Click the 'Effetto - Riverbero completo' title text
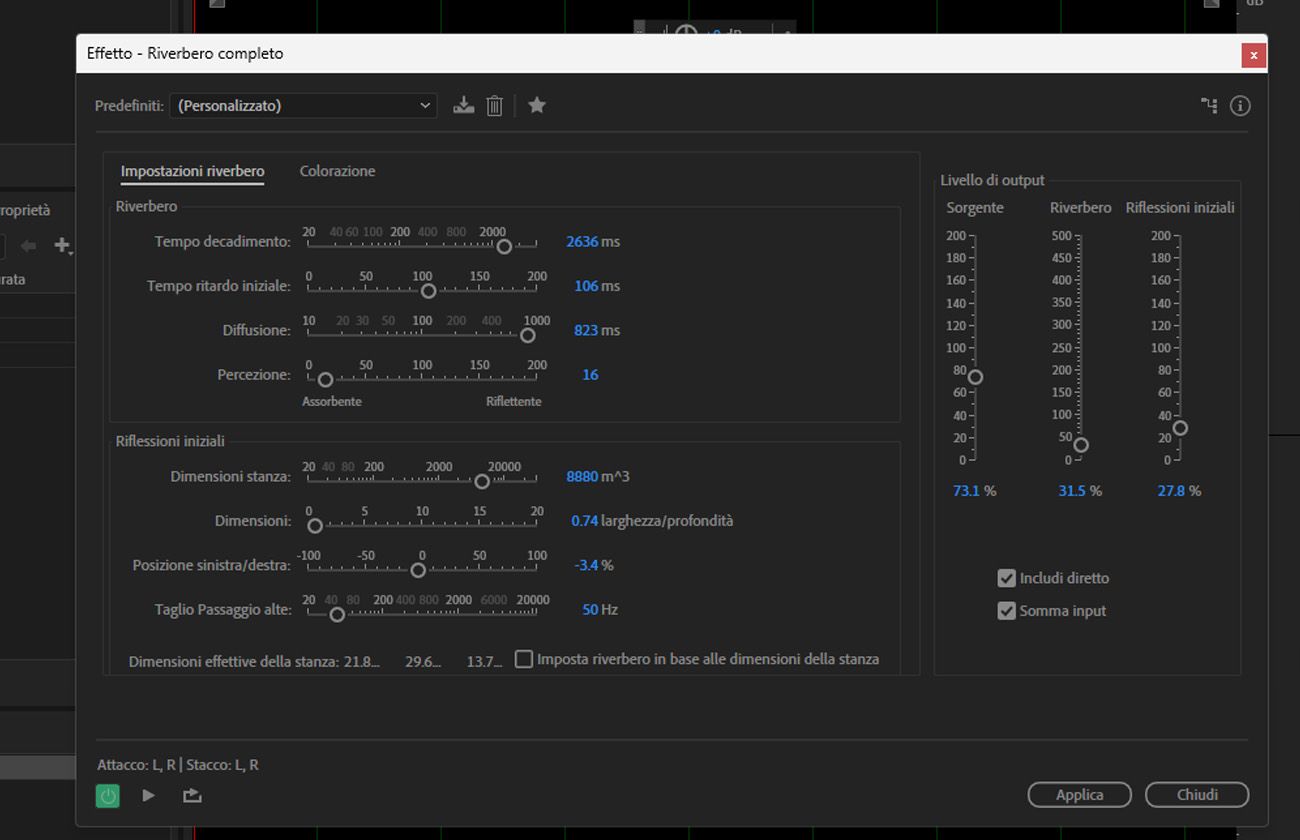 185,53
